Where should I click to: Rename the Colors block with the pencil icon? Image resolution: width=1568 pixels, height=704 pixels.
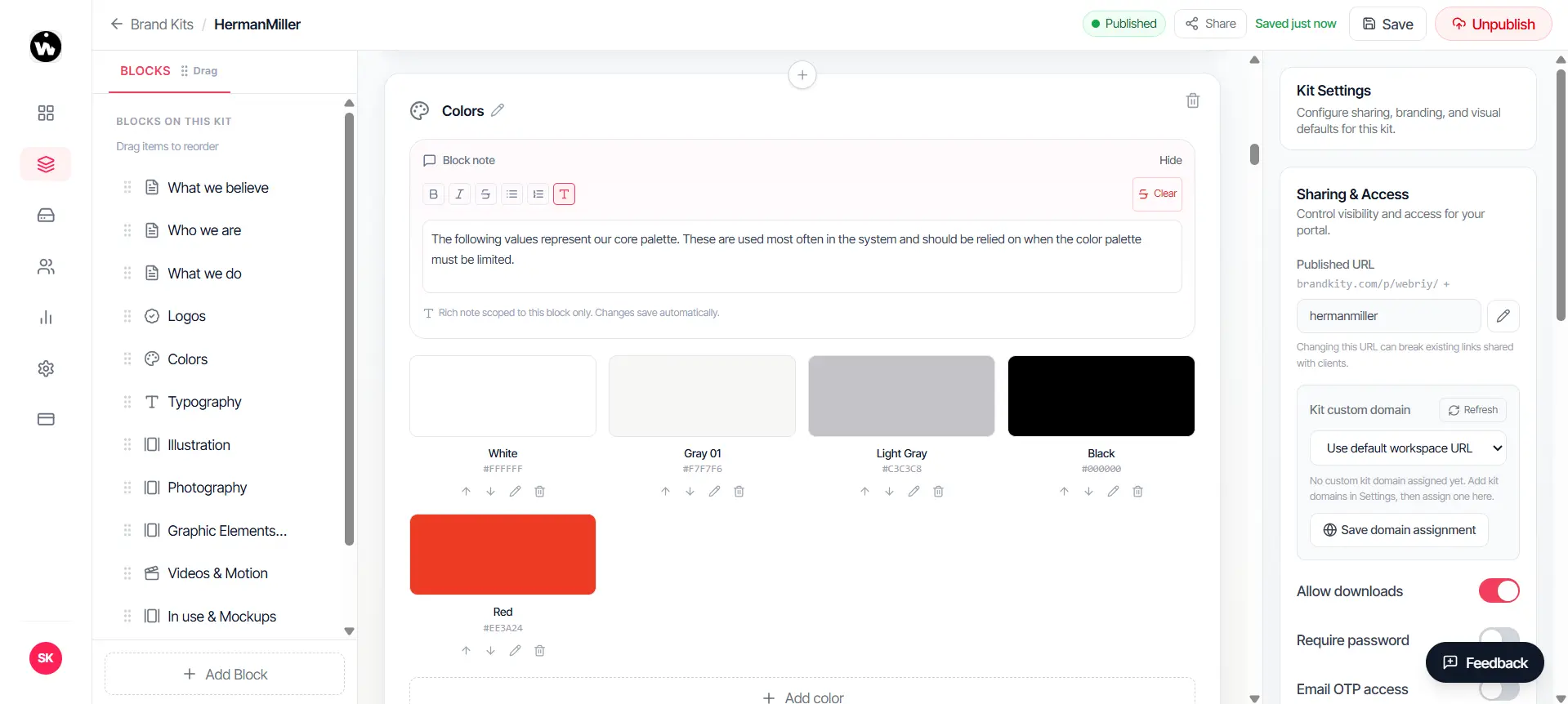click(498, 110)
